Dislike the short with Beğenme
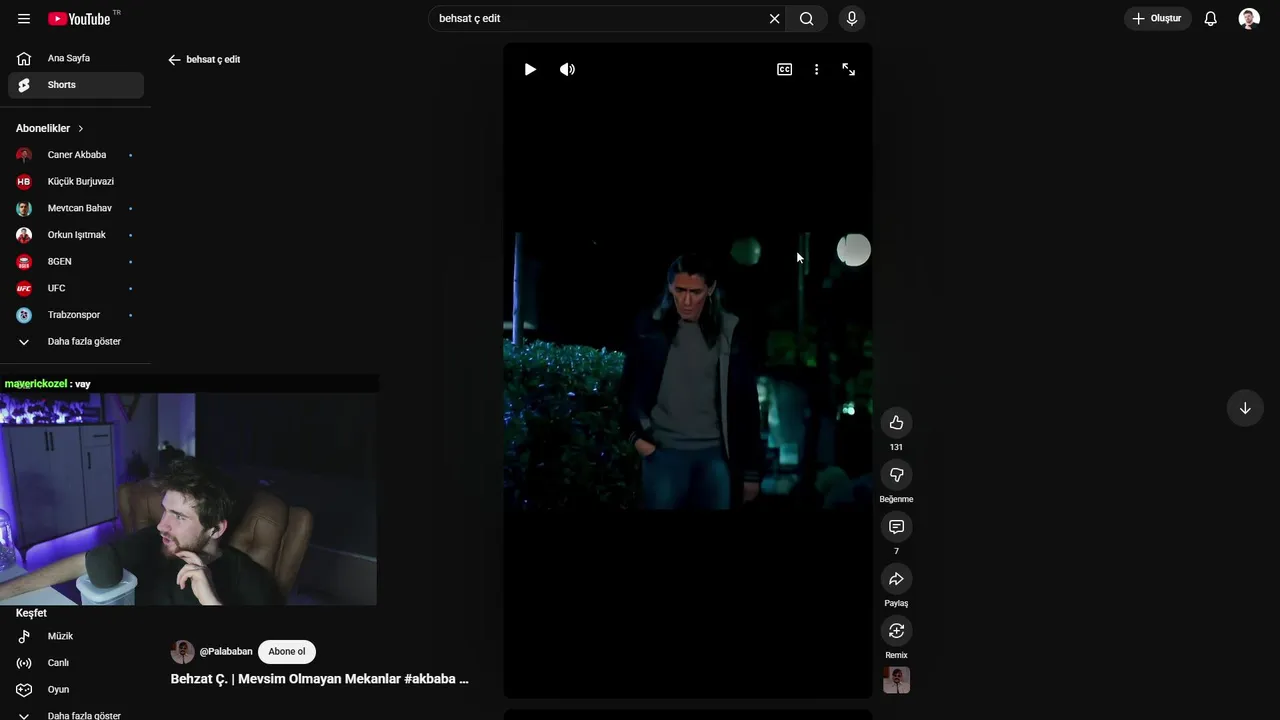 coord(896,475)
